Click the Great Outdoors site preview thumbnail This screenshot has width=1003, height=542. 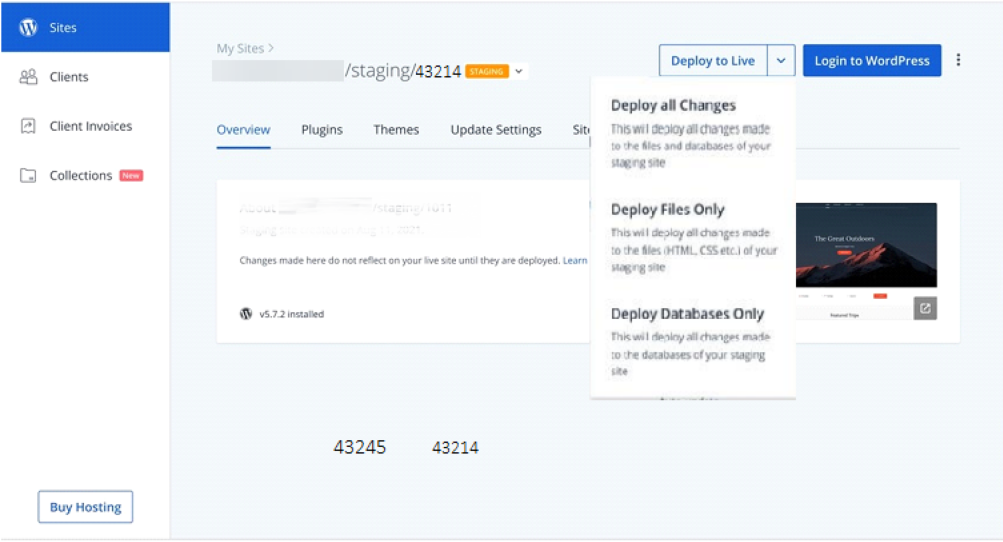coord(866,245)
